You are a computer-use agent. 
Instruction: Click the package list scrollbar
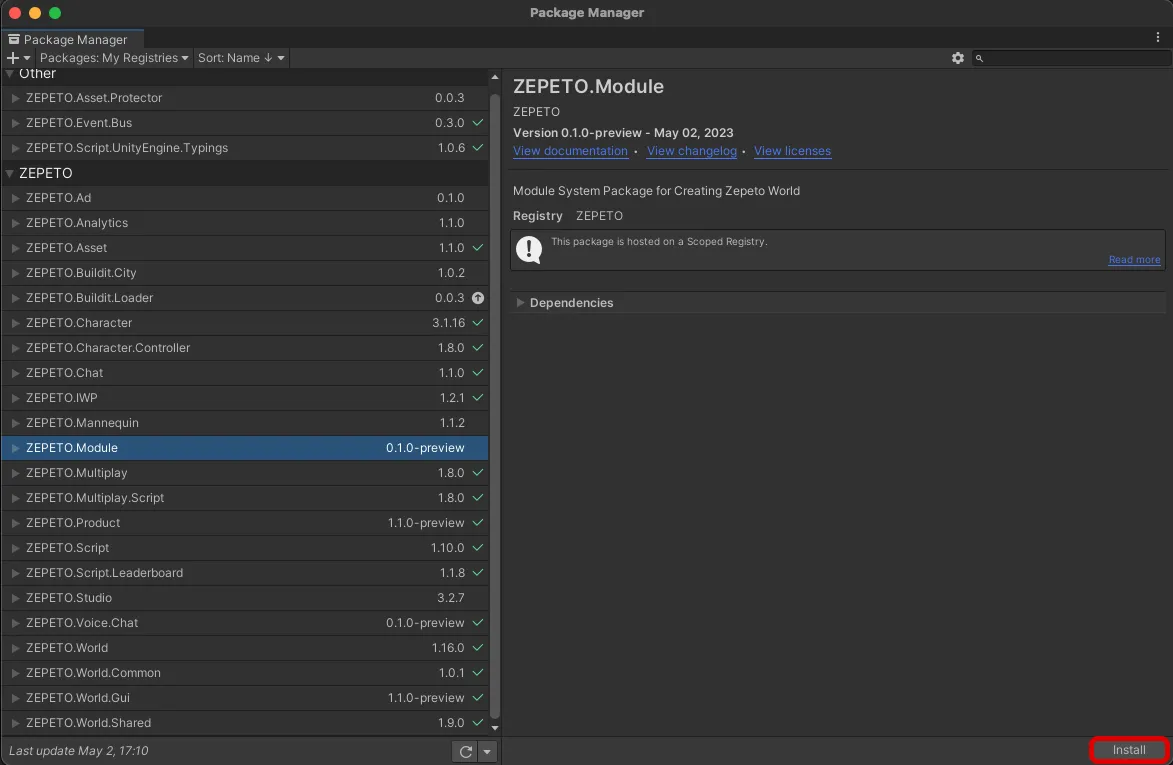pos(494,404)
